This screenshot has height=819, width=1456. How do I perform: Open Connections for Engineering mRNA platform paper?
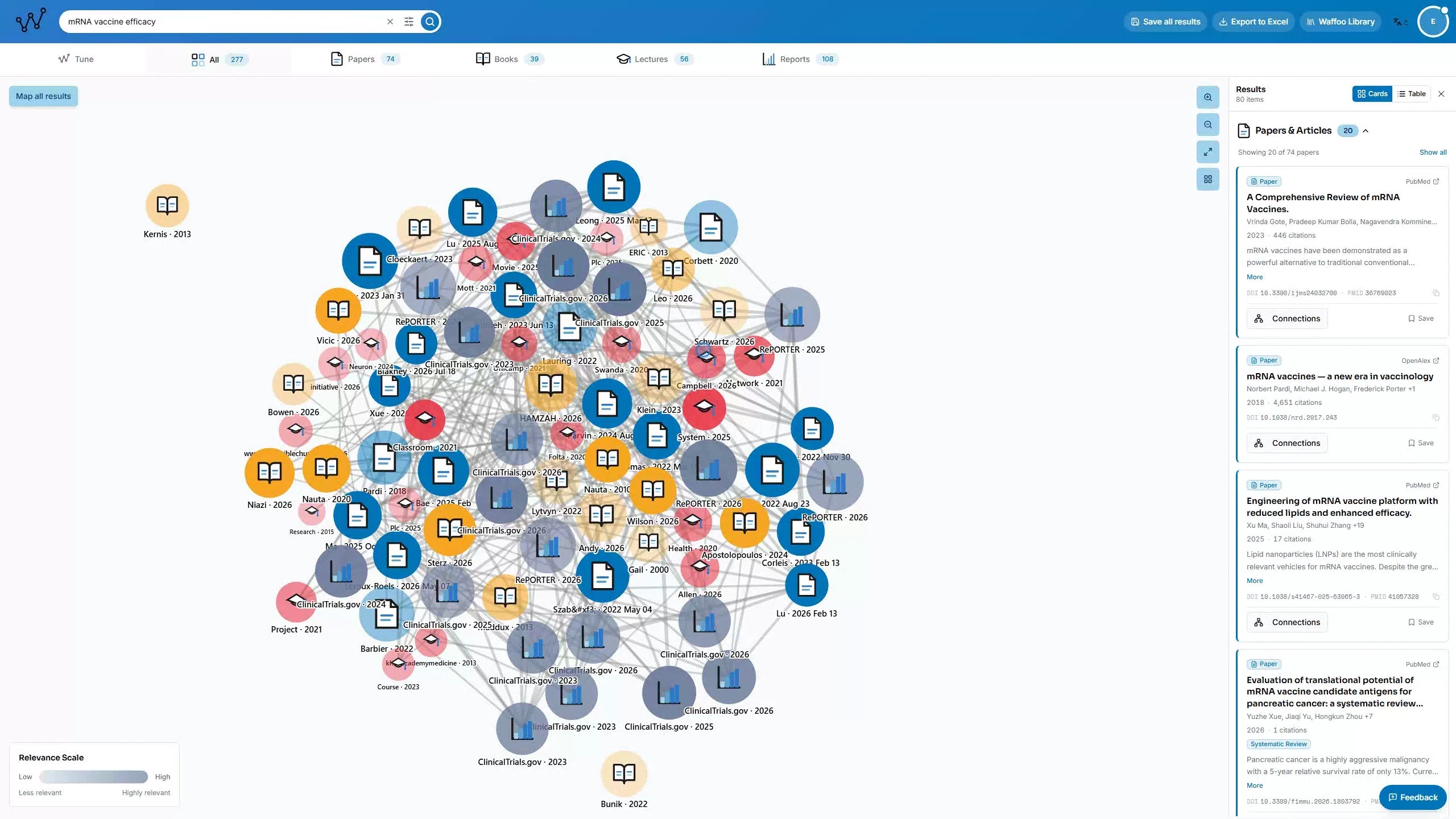click(x=1287, y=622)
